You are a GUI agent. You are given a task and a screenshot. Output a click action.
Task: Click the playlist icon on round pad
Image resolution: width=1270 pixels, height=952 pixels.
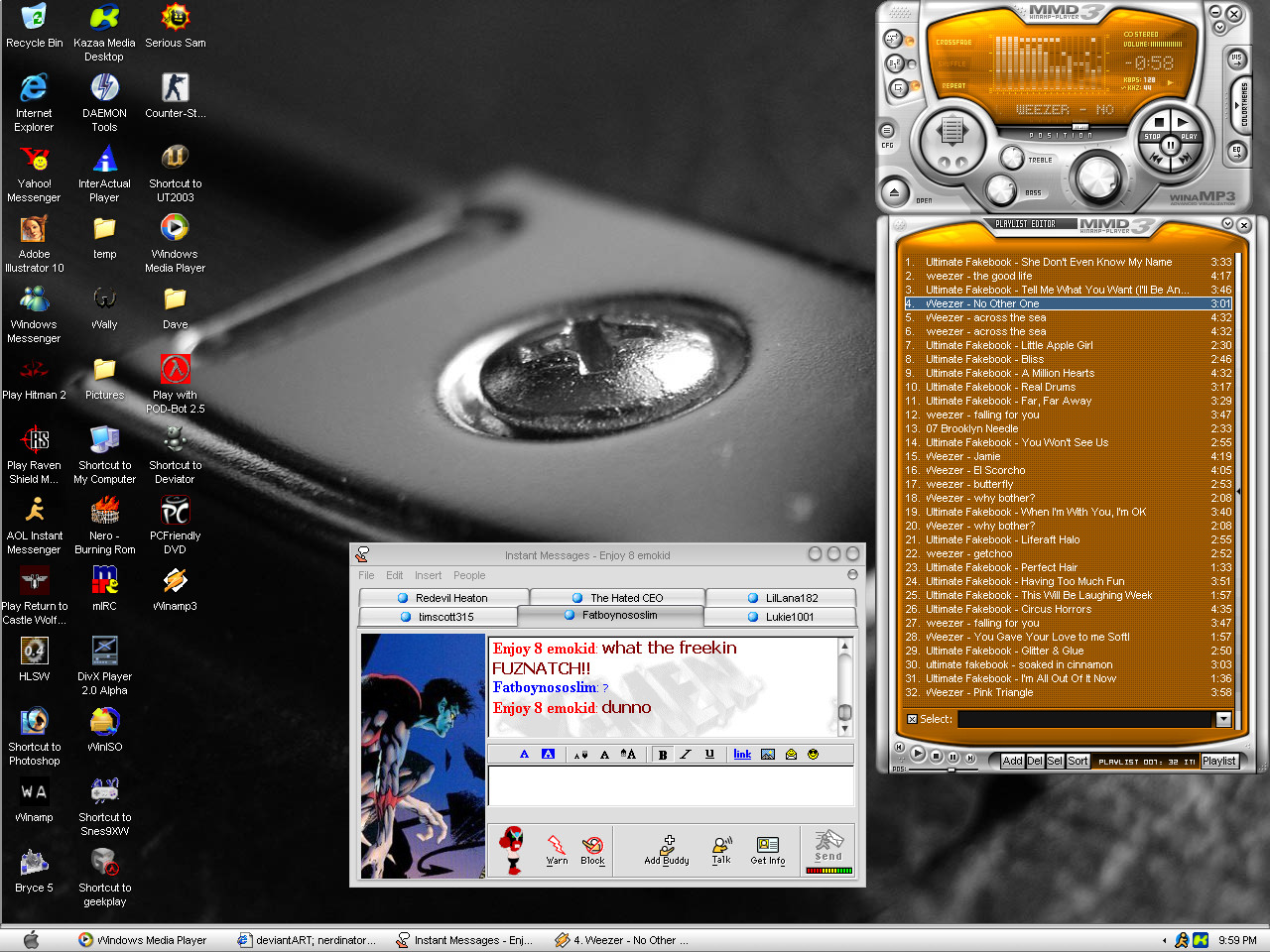(x=952, y=130)
